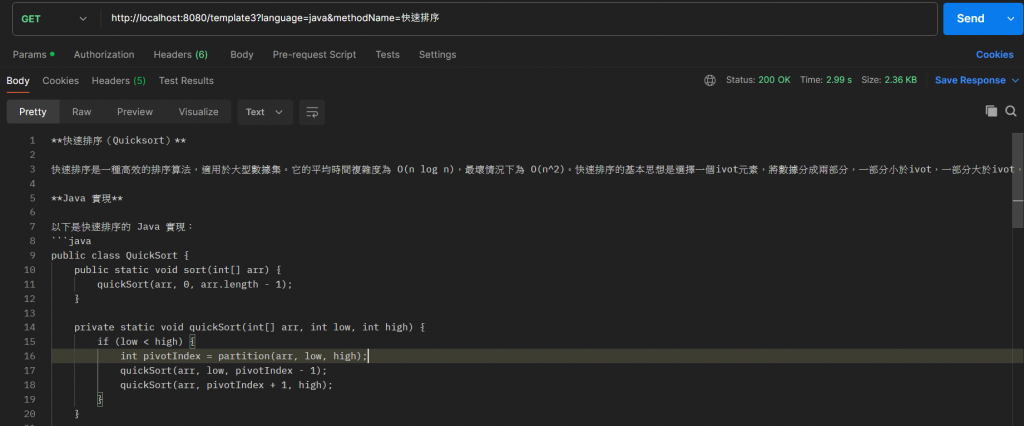Open Test Results tab
1024x426 pixels.
[186, 81]
